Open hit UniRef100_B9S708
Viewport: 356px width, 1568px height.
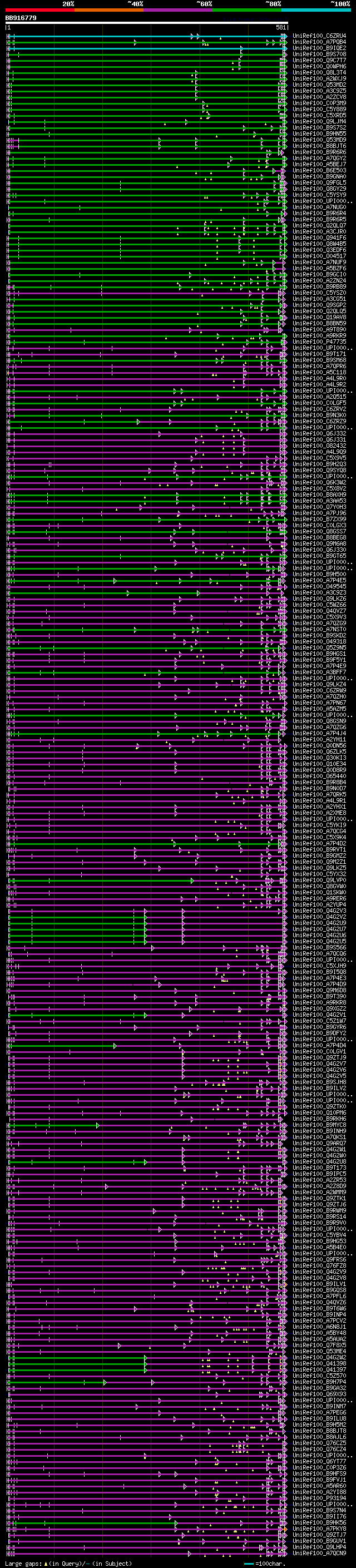[x=319, y=54]
